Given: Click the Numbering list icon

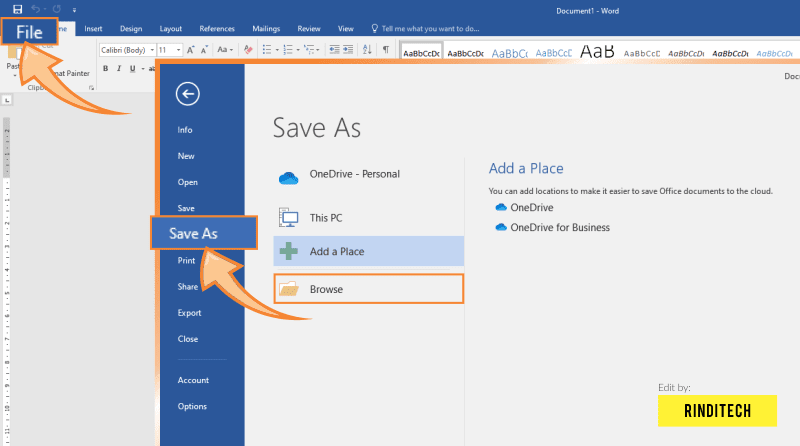Looking at the screenshot, I should [x=288, y=50].
